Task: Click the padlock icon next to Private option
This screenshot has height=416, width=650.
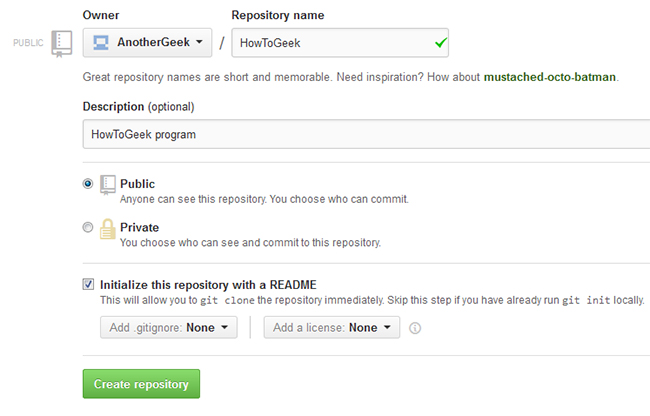Action: 107,229
